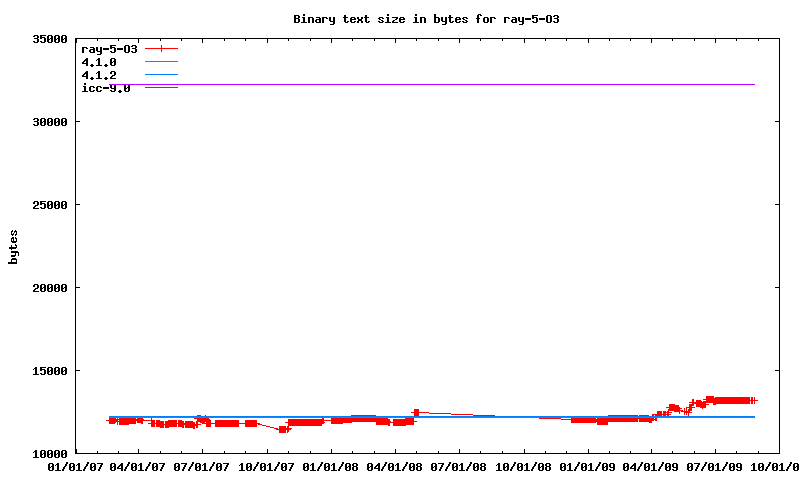Image resolution: width=800 pixels, height=480 pixels.
Task: Click the chart title about ray-5-03
Action: [x=433, y=19]
